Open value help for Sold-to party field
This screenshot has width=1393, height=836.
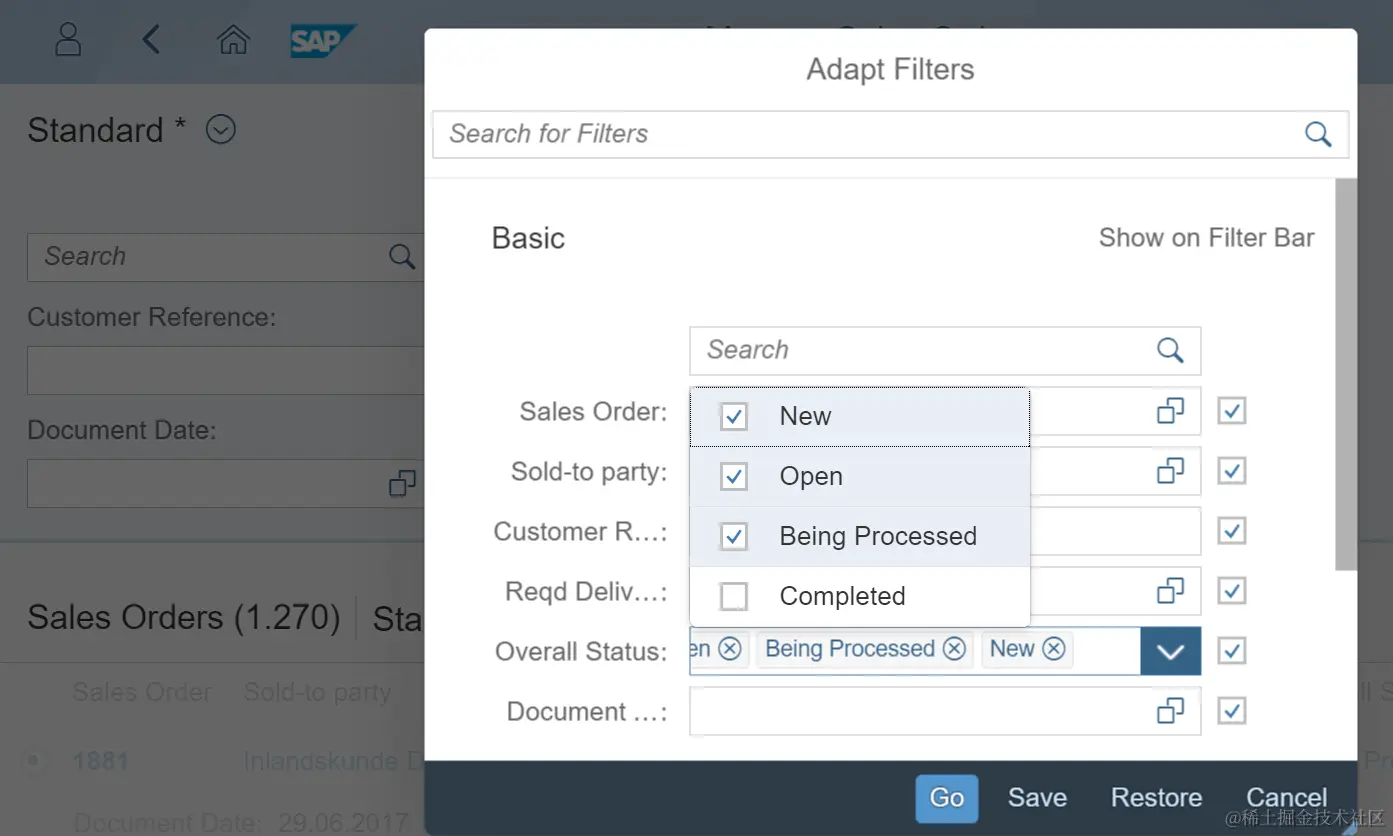[x=1170, y=471]
